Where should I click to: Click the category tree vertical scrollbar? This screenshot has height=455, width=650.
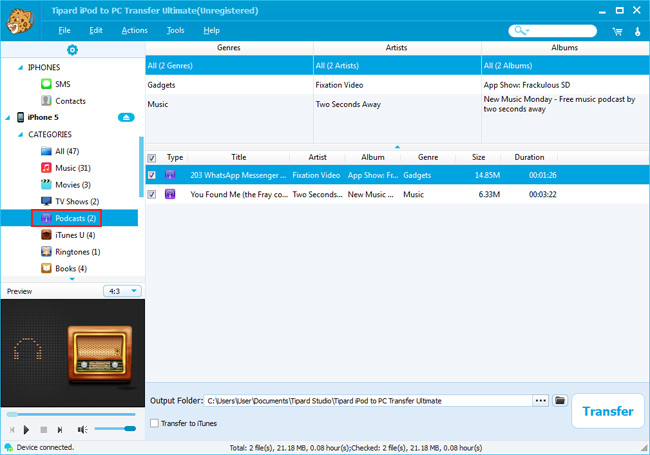141,167
